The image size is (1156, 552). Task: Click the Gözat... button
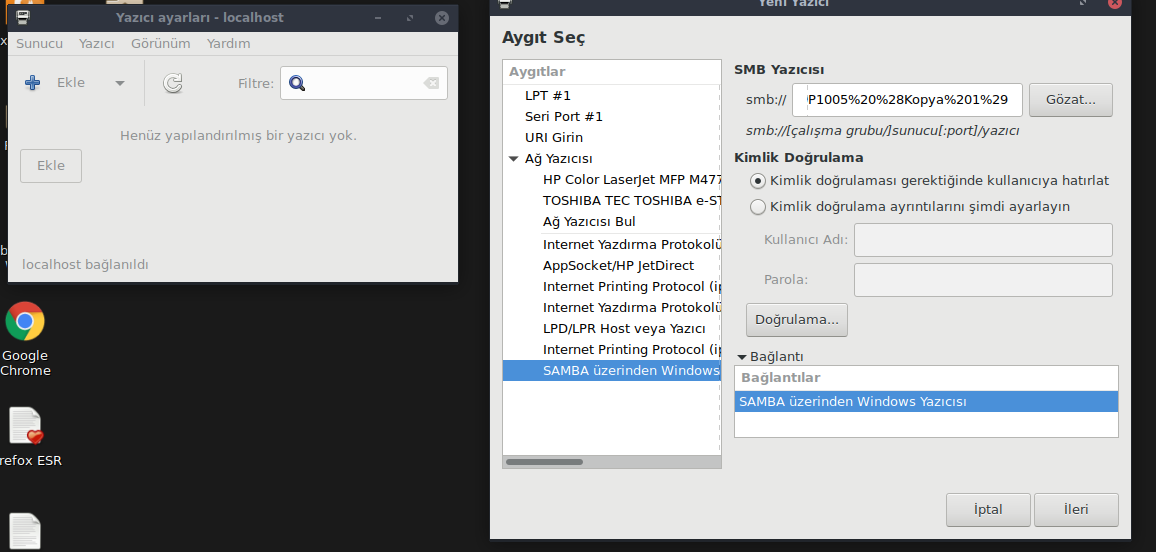[x=1070, y=100]
